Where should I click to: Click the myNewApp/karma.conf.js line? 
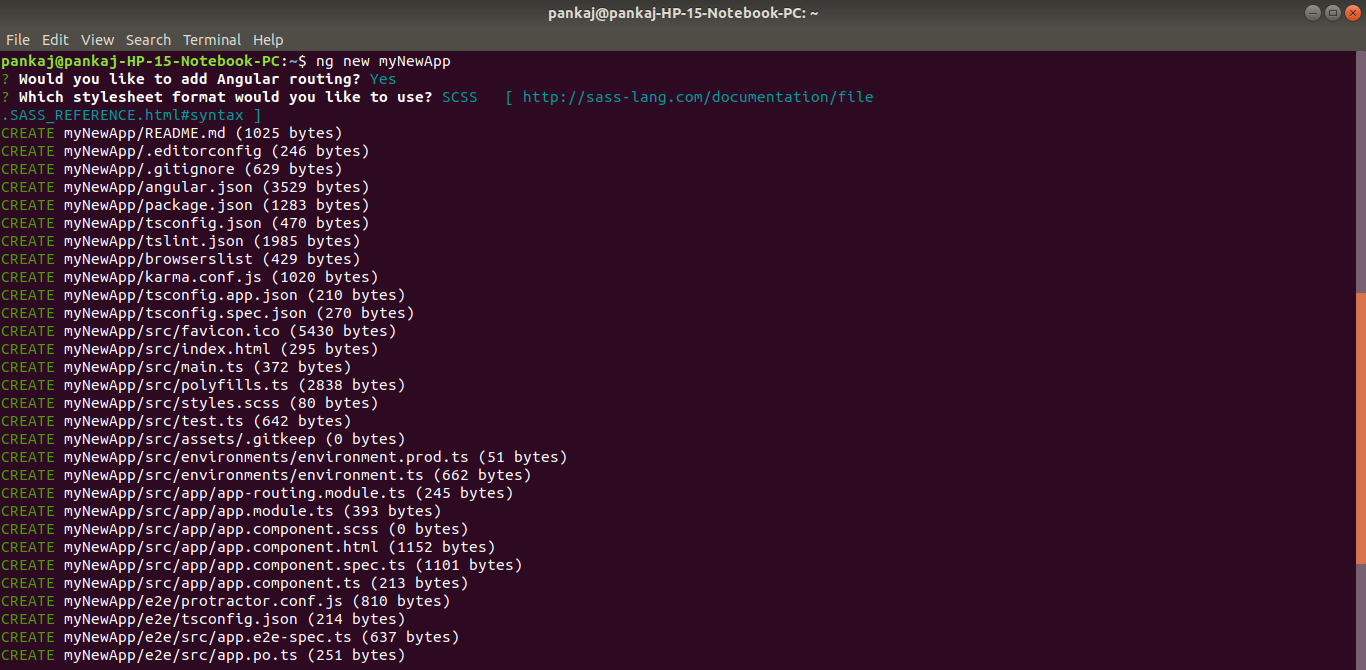(189, 277)
